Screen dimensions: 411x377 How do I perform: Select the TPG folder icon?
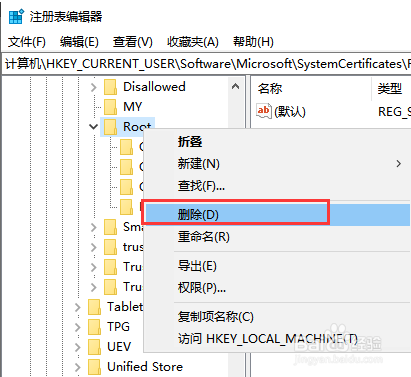94,327
